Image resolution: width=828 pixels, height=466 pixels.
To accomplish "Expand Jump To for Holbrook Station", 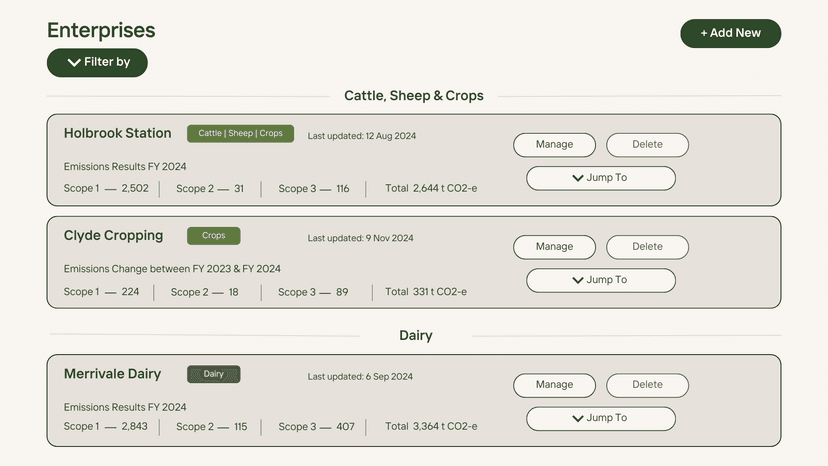I will pyautogui.click(x=600, y=178).
